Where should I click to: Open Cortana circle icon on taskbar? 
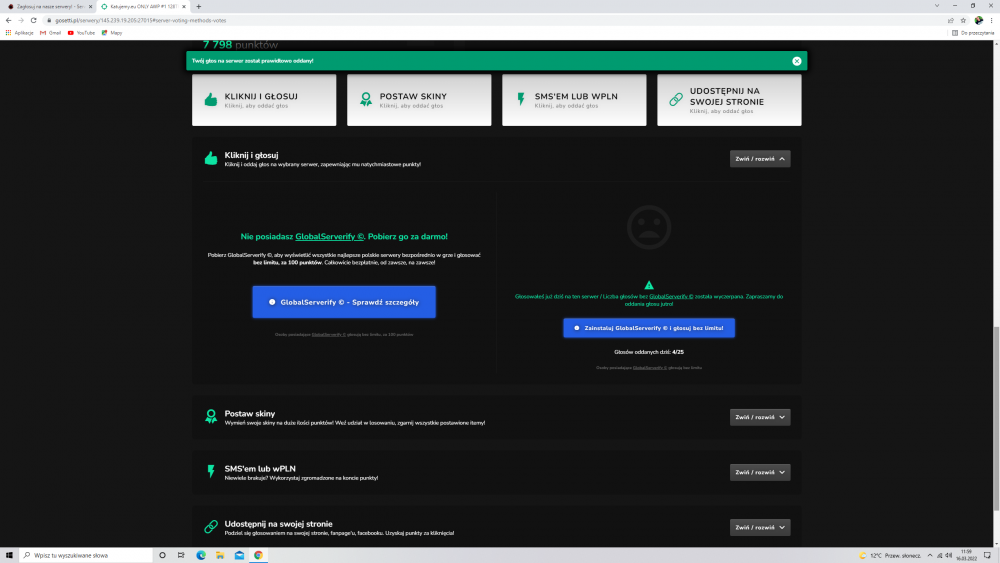(x=163, y=555)
